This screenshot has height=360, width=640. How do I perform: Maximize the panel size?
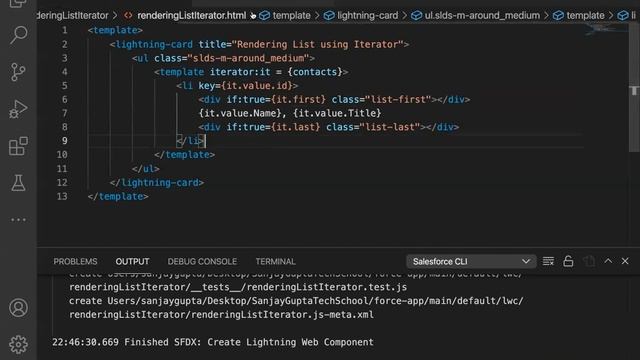pyautogui.click(x=608, y=261)
